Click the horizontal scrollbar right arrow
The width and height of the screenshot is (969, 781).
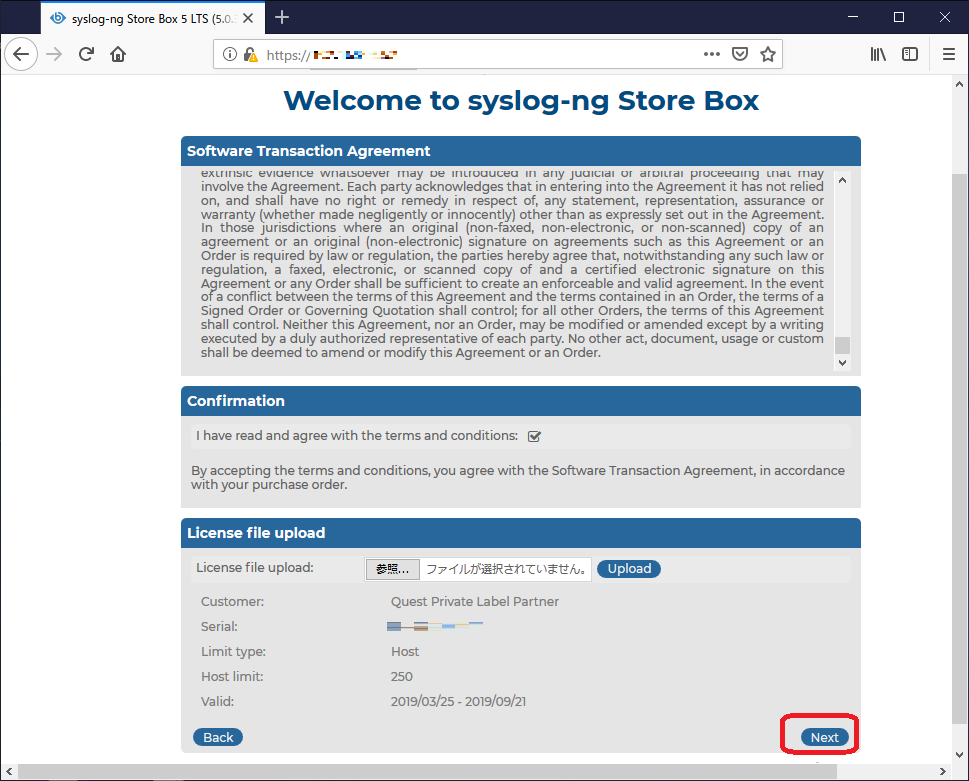coord(943,771)
